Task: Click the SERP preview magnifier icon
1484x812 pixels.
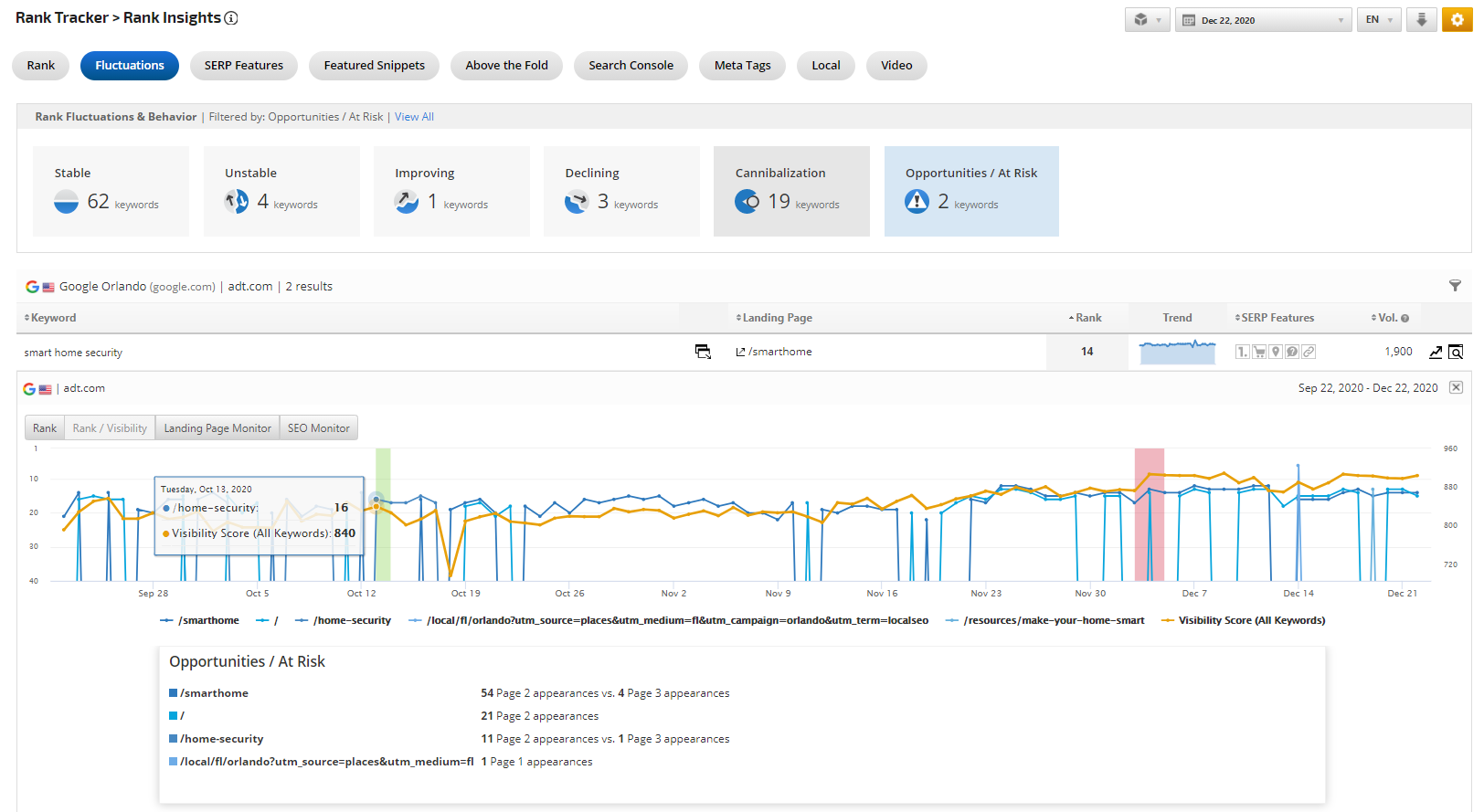Action: (x=1456, y=352)
